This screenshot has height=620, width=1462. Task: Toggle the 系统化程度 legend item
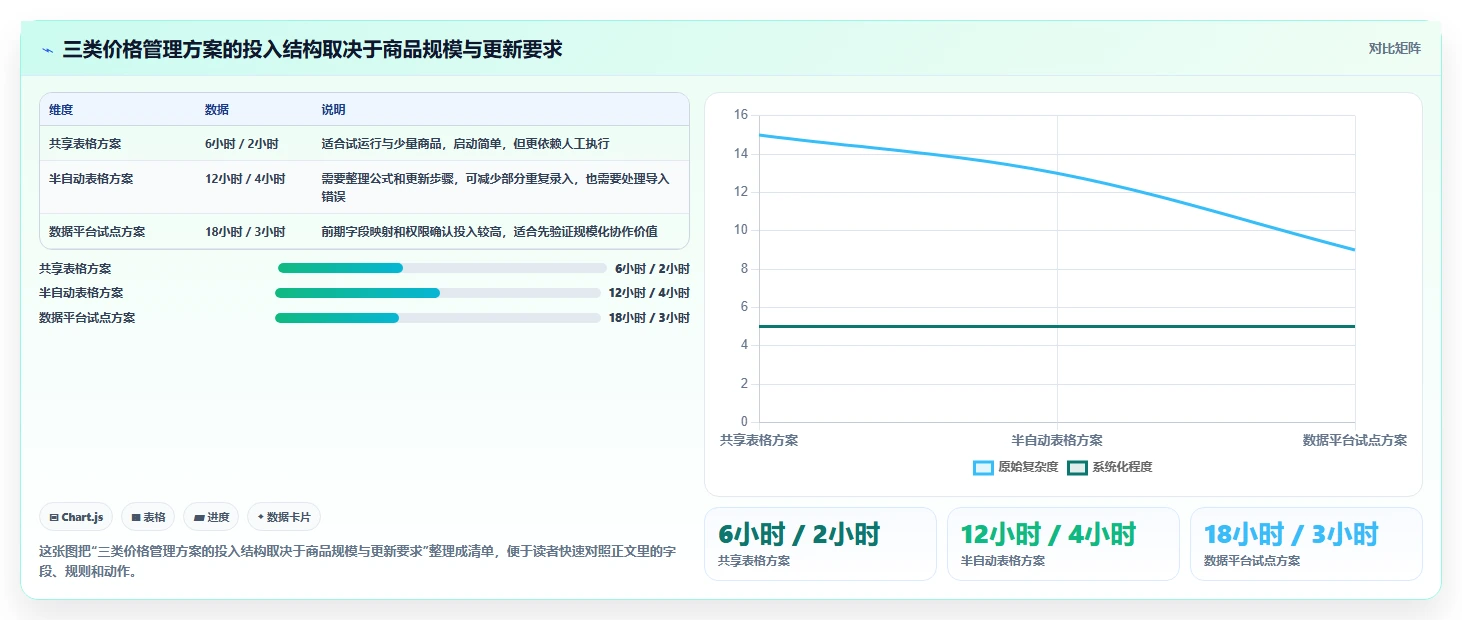tap(1110, 467)
